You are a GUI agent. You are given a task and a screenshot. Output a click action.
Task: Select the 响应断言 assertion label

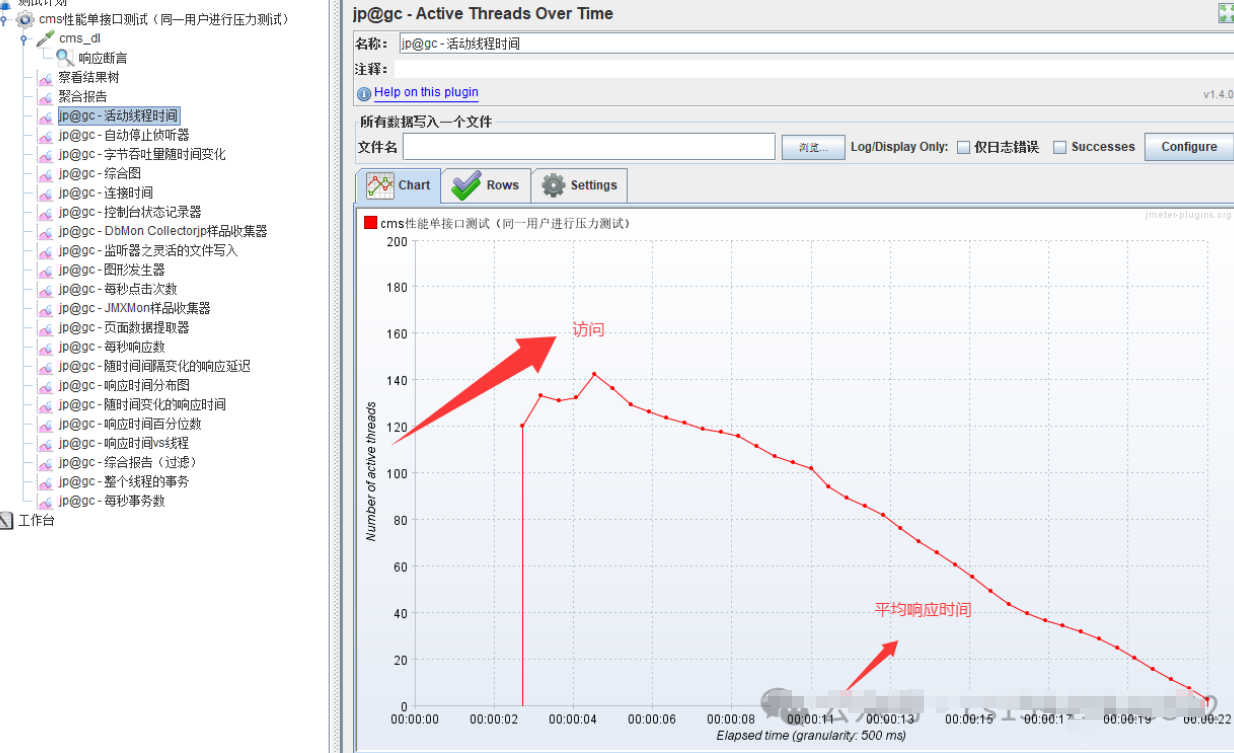103,58
